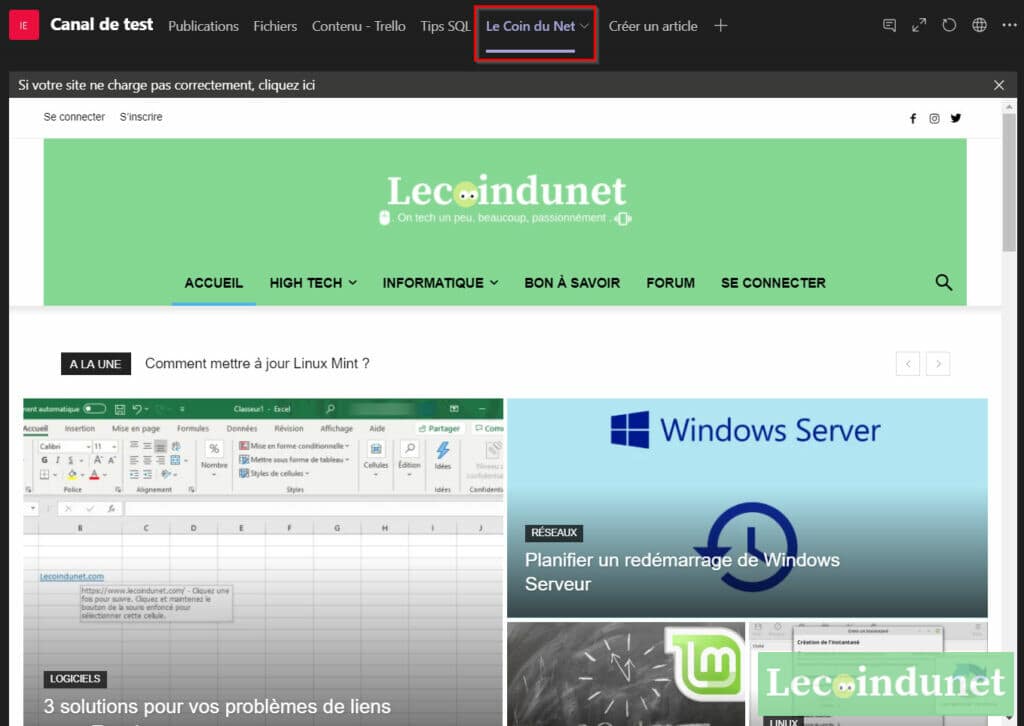The image size is (1024, 726).
Task: Click the IE team avatar
Action: pyautogui.click(x=24, y=25)
